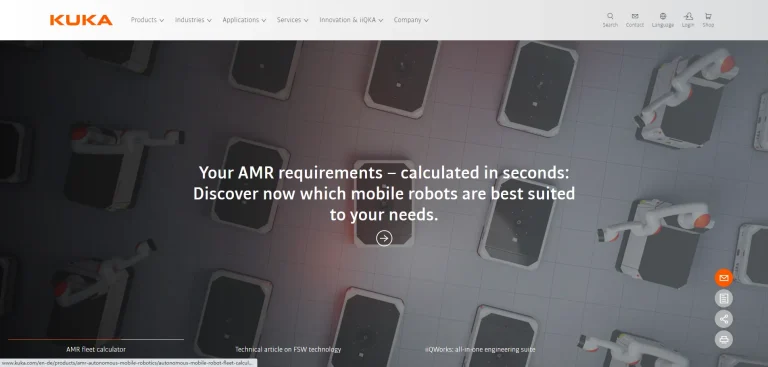Expand the Innovation & iiQKA menu
The width and height of the screenshot is (768, 367).
click(351, 20)
